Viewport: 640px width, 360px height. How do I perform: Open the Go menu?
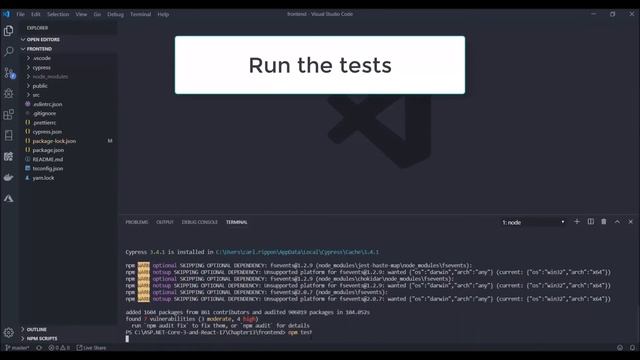click(x=97, y=14)
